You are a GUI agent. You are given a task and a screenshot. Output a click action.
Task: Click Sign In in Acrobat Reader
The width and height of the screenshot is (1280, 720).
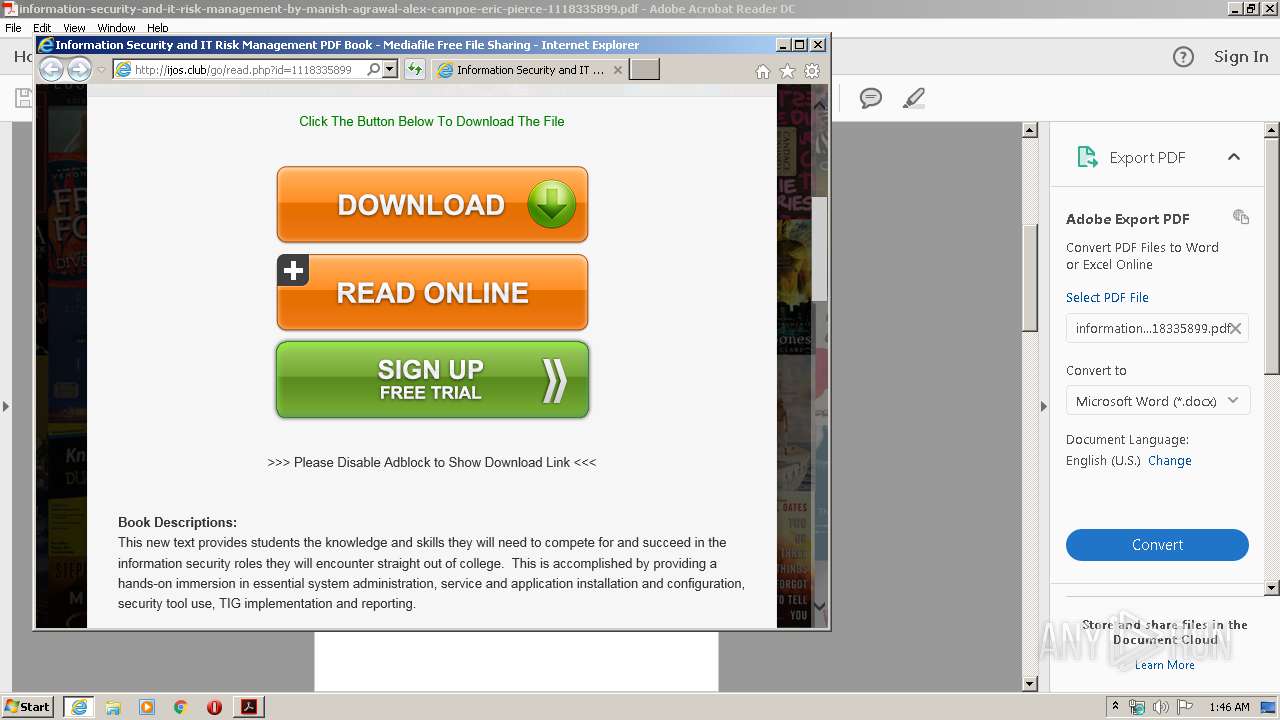[x=1241, y=57]
